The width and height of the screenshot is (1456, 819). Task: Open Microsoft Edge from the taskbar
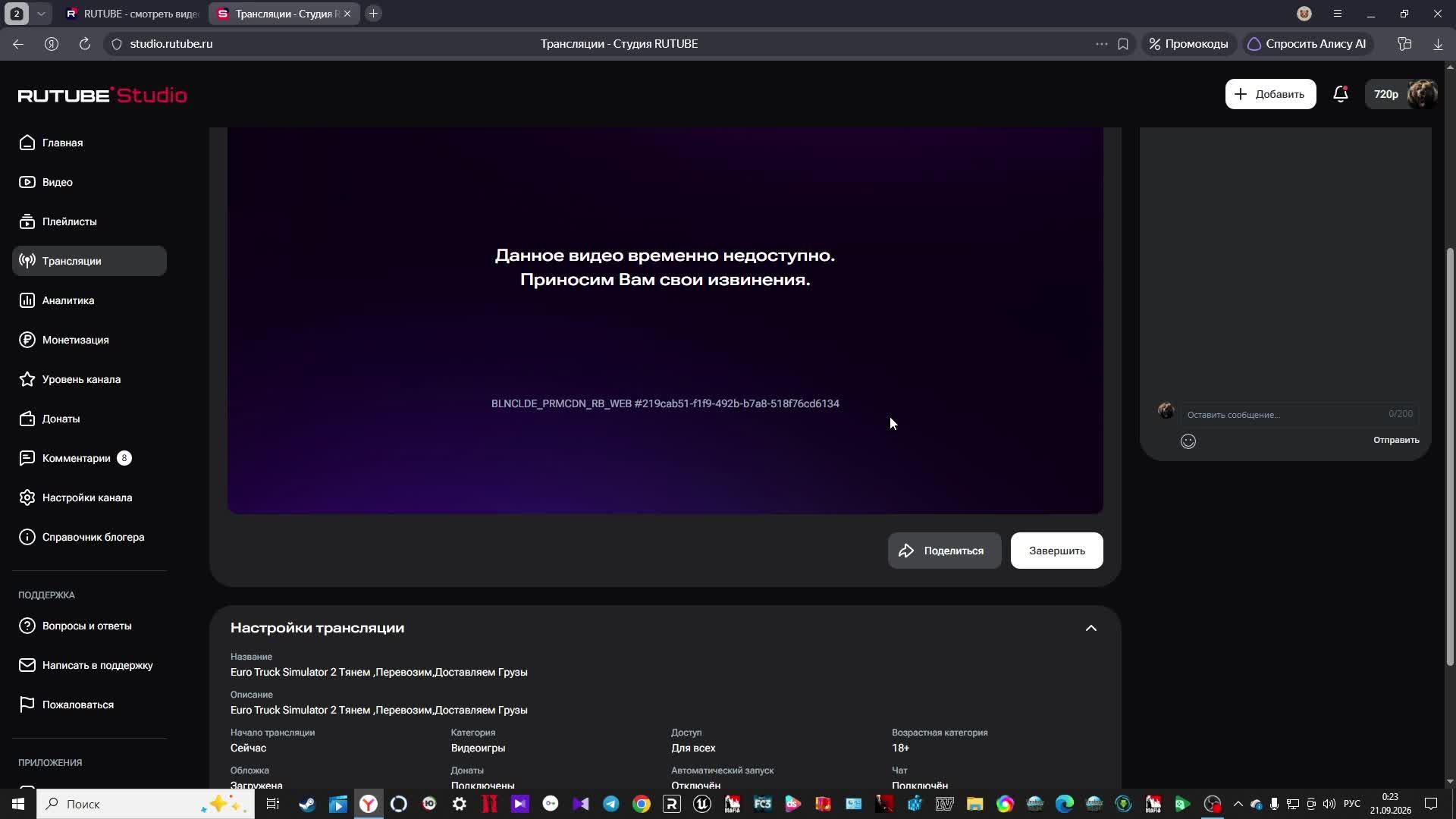click(1065, 804)
